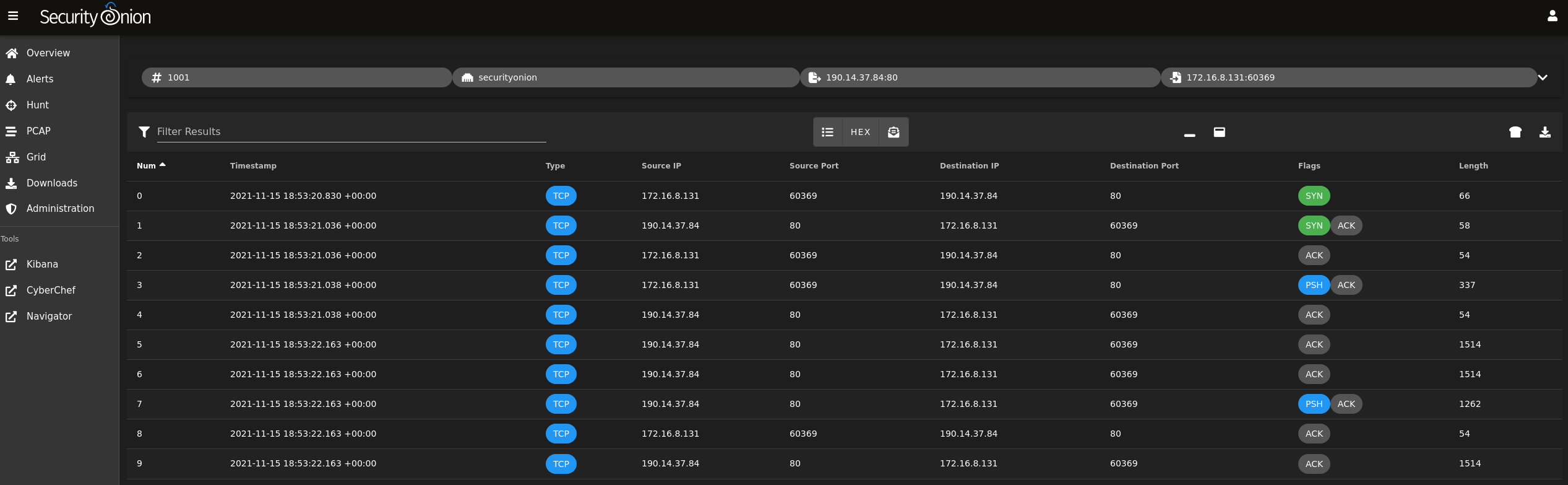Image resolution: width=1568 pixels, height=485 pixels.
Task: Click the Overview home icon
Action: [11, 53]
